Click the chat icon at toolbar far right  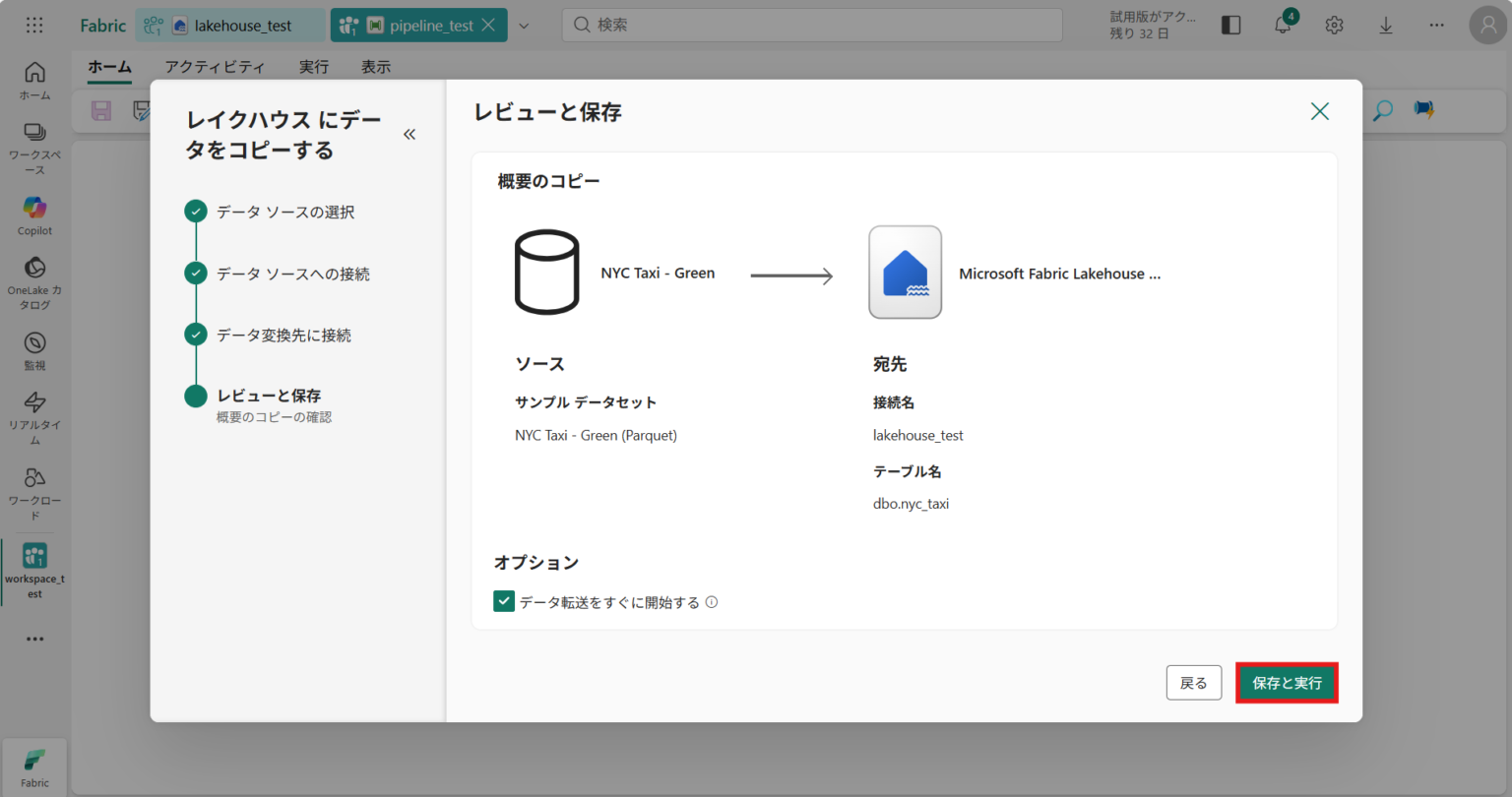(x=1423, y=109)
